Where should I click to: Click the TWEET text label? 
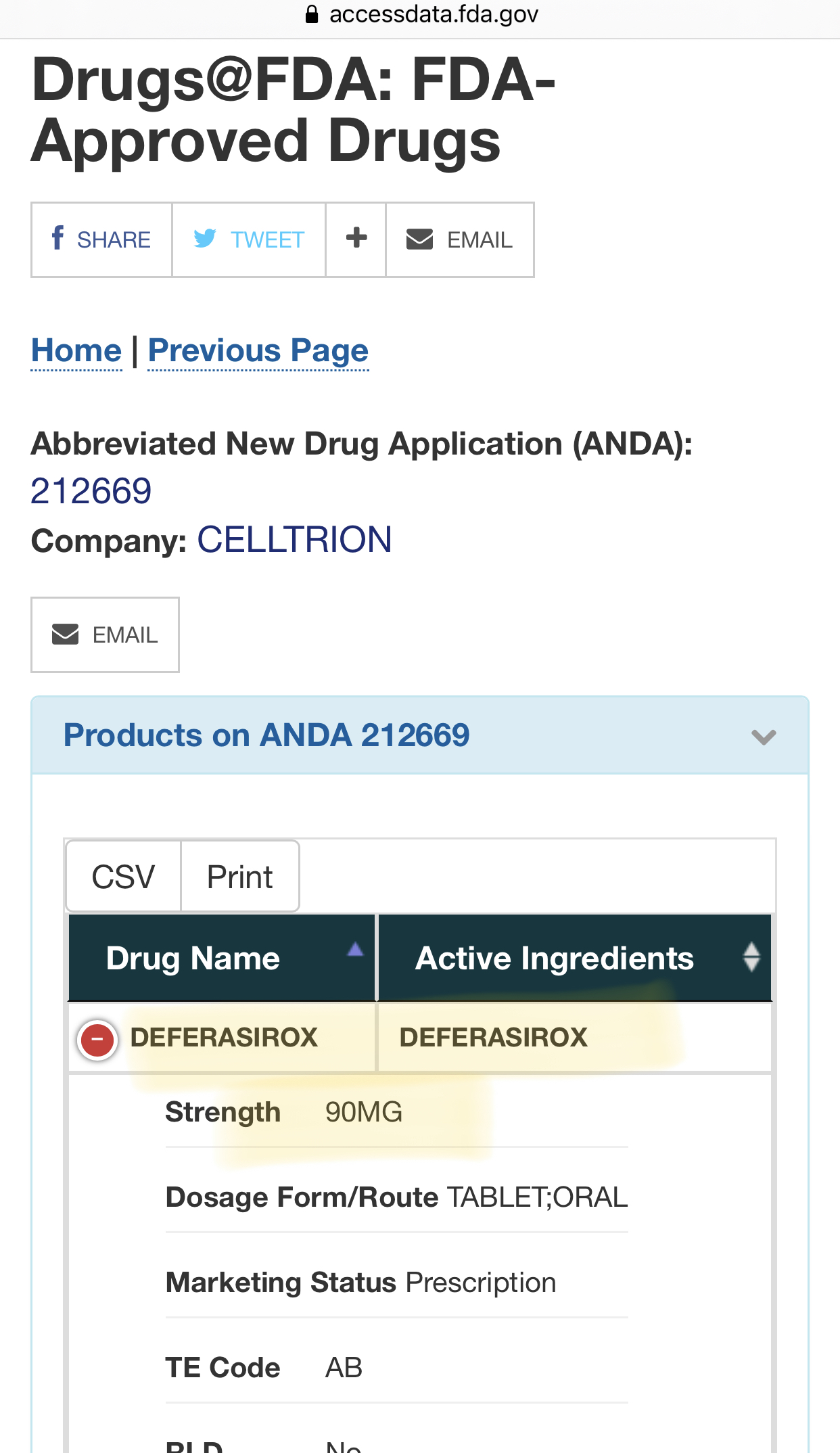click(267, 240)
